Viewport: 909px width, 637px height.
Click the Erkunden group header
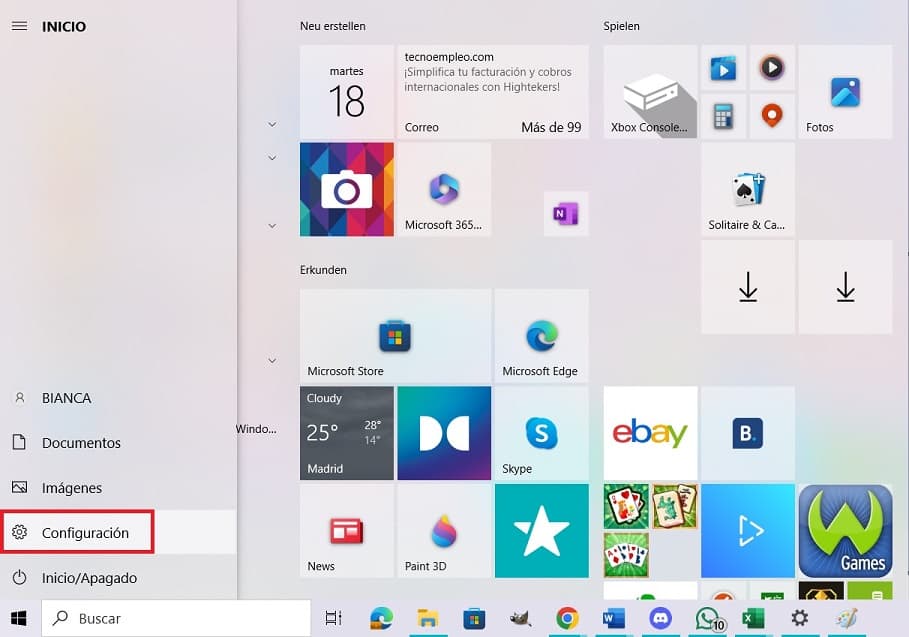[323, 270]
